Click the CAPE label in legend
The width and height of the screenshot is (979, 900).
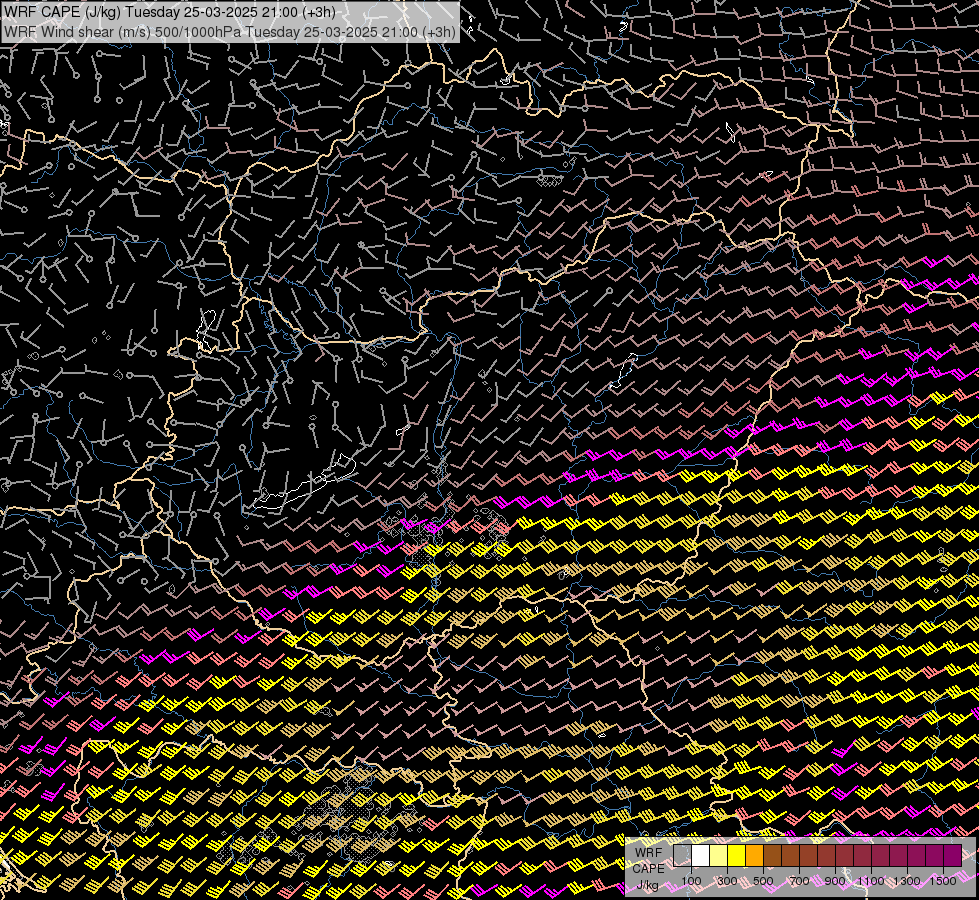[649, 868]
